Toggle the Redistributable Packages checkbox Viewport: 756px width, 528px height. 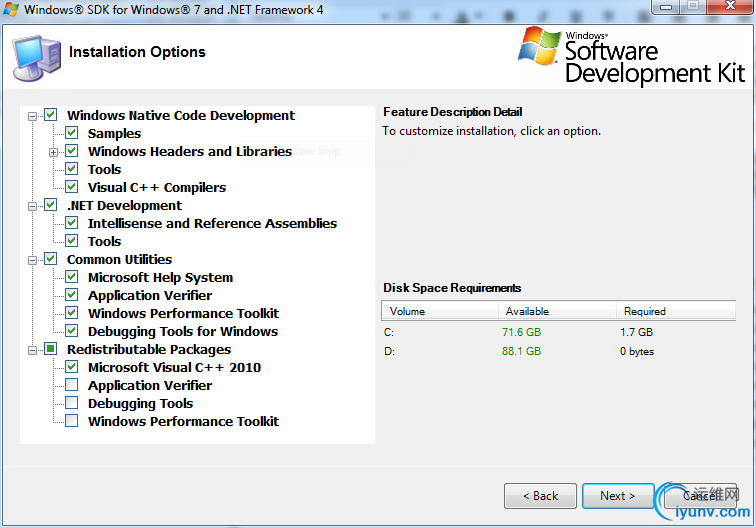click(x=51, y=349)
